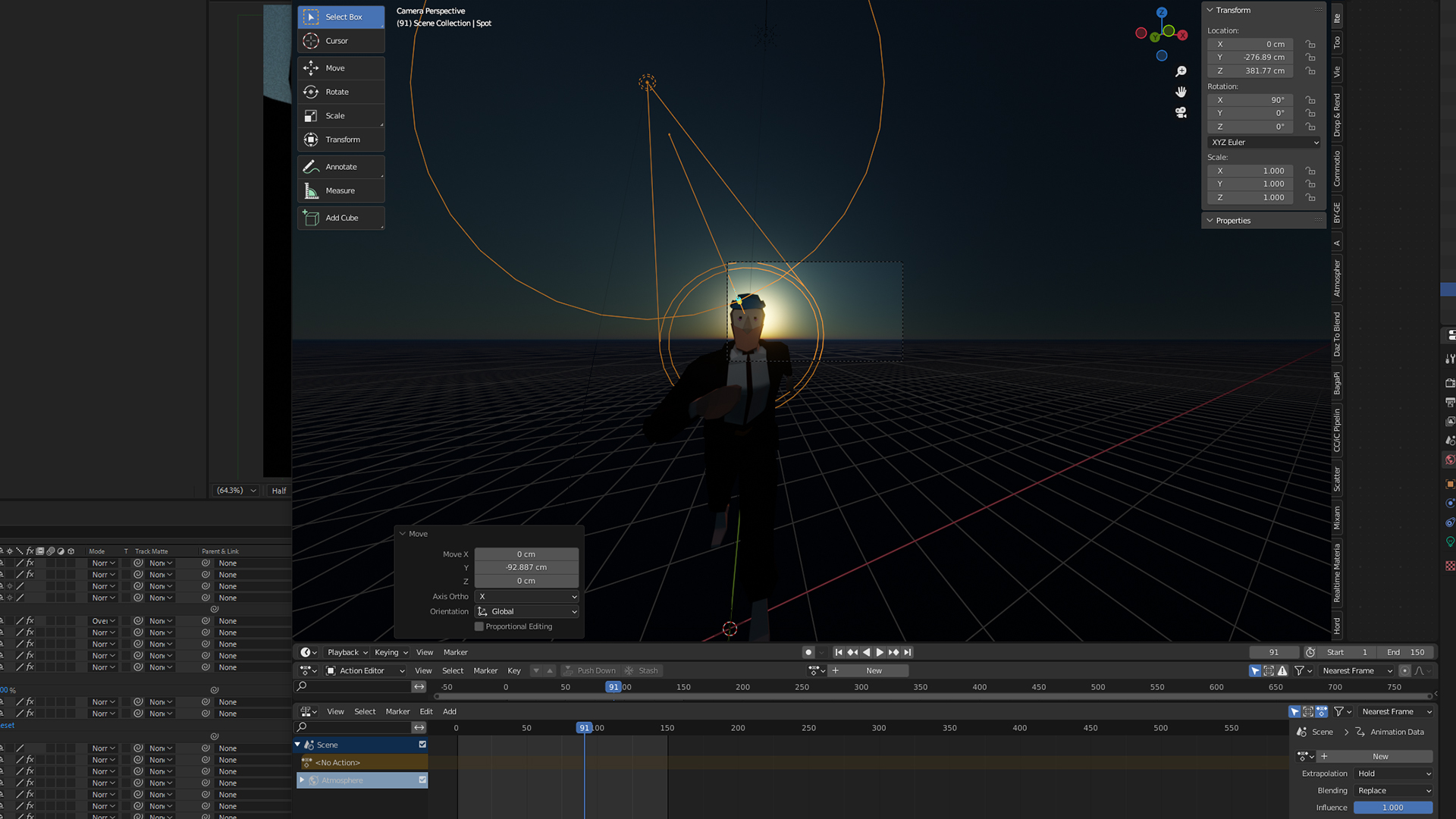Viewport: 1456px width, 819px height.
Task: Click the Stash button
Action: (x=642, y=670)
